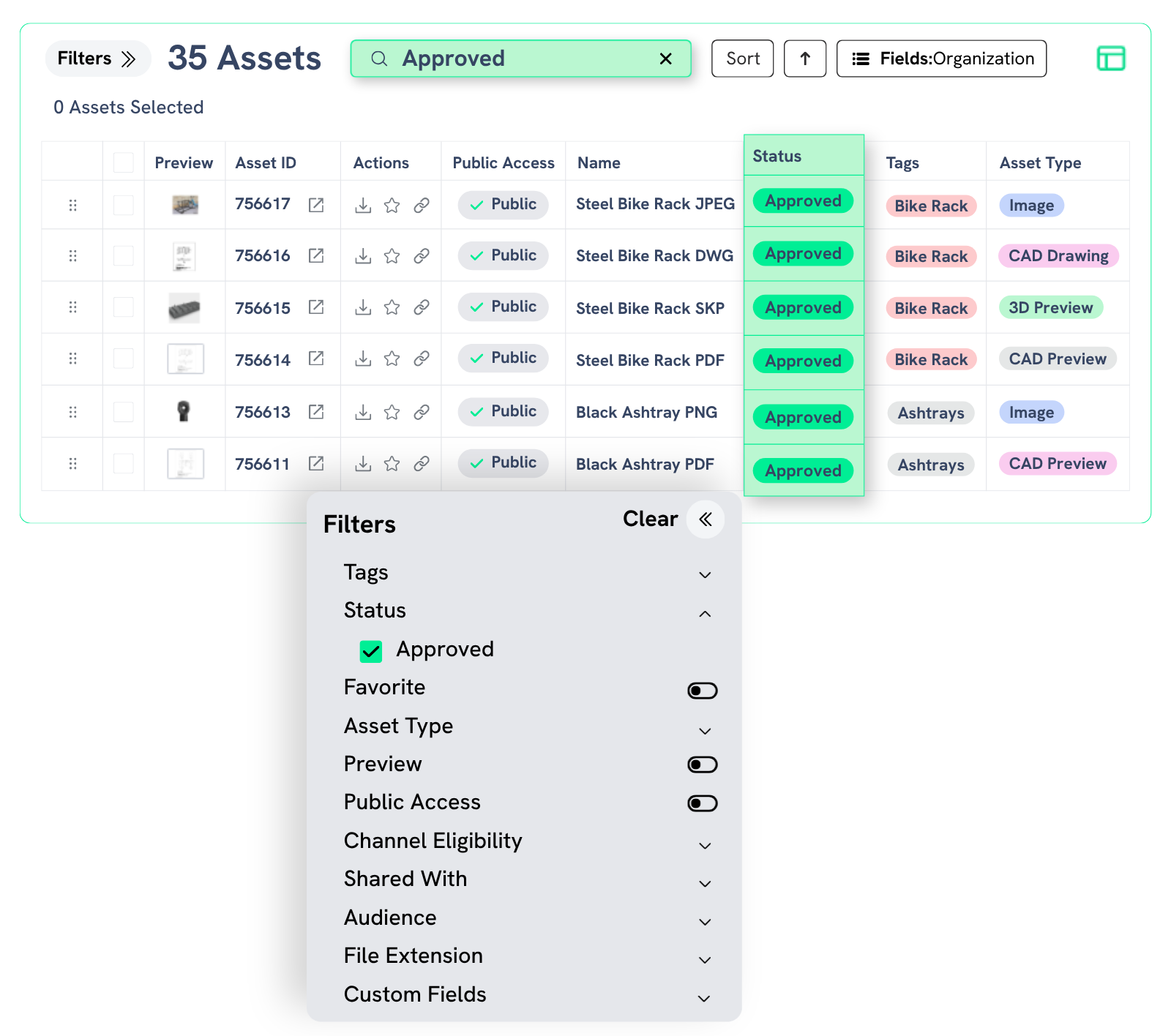The height and width of the screenshot is (1036, 1171).
Task: Toggle the Preview filter switch
Action: pos(703,765)
